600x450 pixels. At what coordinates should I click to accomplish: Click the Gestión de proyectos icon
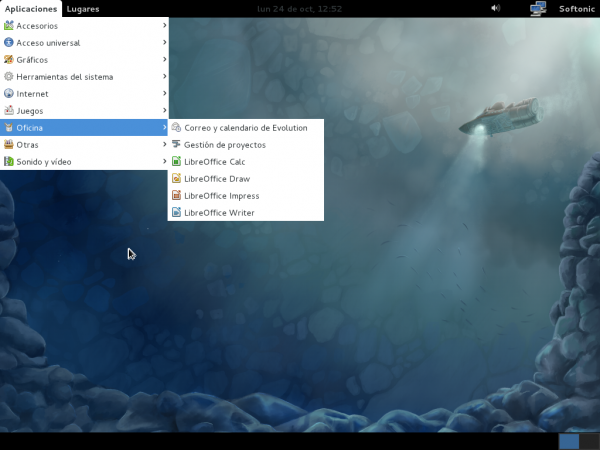[x=176, y=144]
